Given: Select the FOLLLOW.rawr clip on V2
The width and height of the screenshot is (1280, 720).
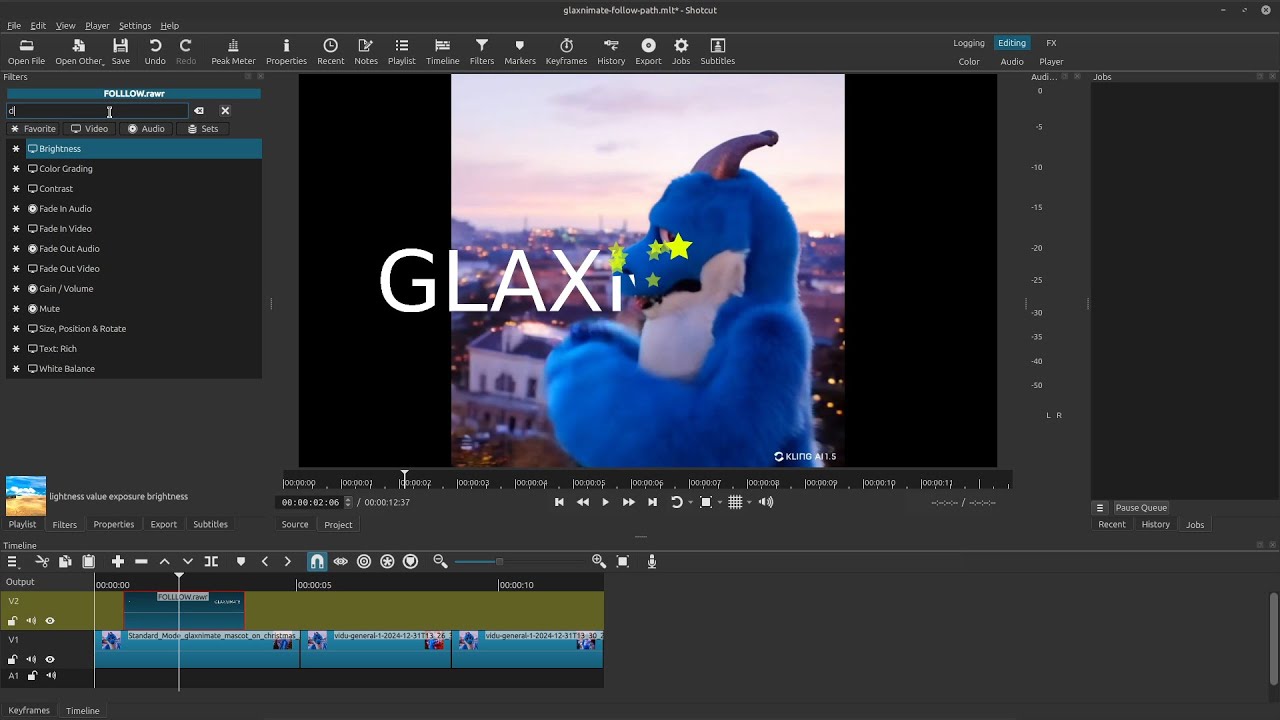Looking at the screenshot, I should (184, 610).
